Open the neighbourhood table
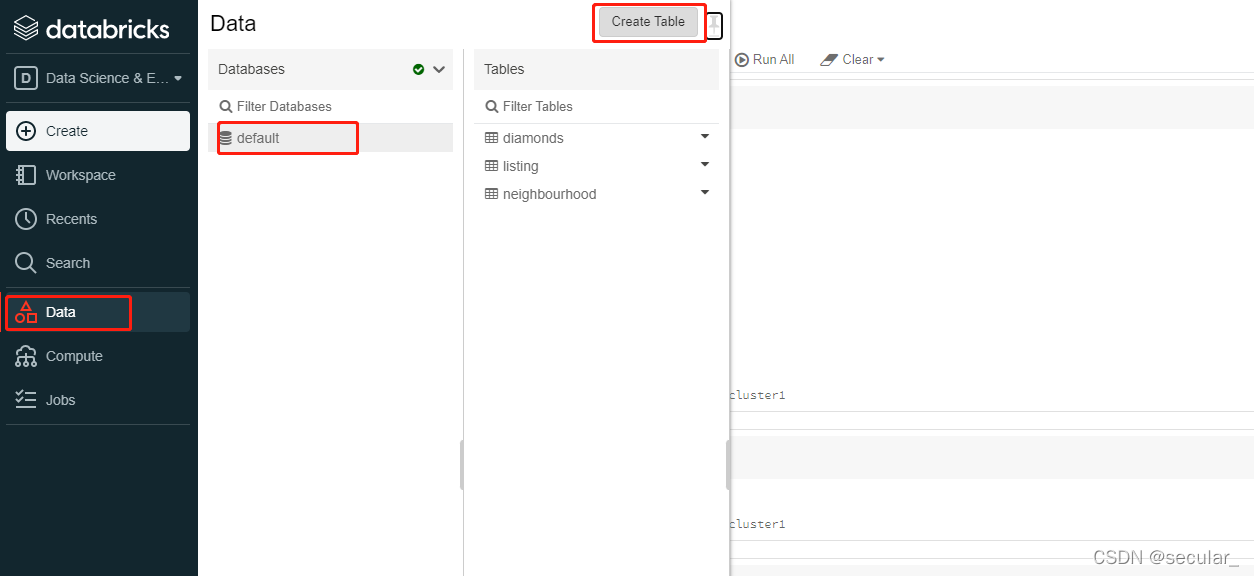The width and height of the screenshot is (1254, 576). click(549, 194)
